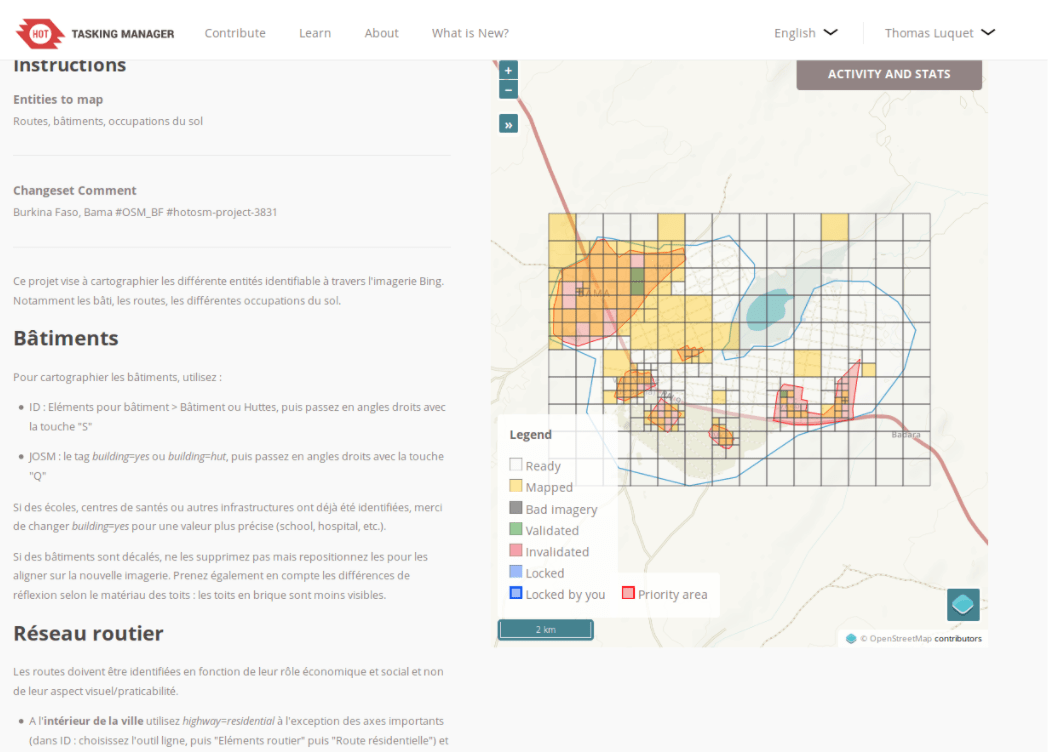Click the Activity and Stats button
The image size is (1062, 752).
pos(889,74)
